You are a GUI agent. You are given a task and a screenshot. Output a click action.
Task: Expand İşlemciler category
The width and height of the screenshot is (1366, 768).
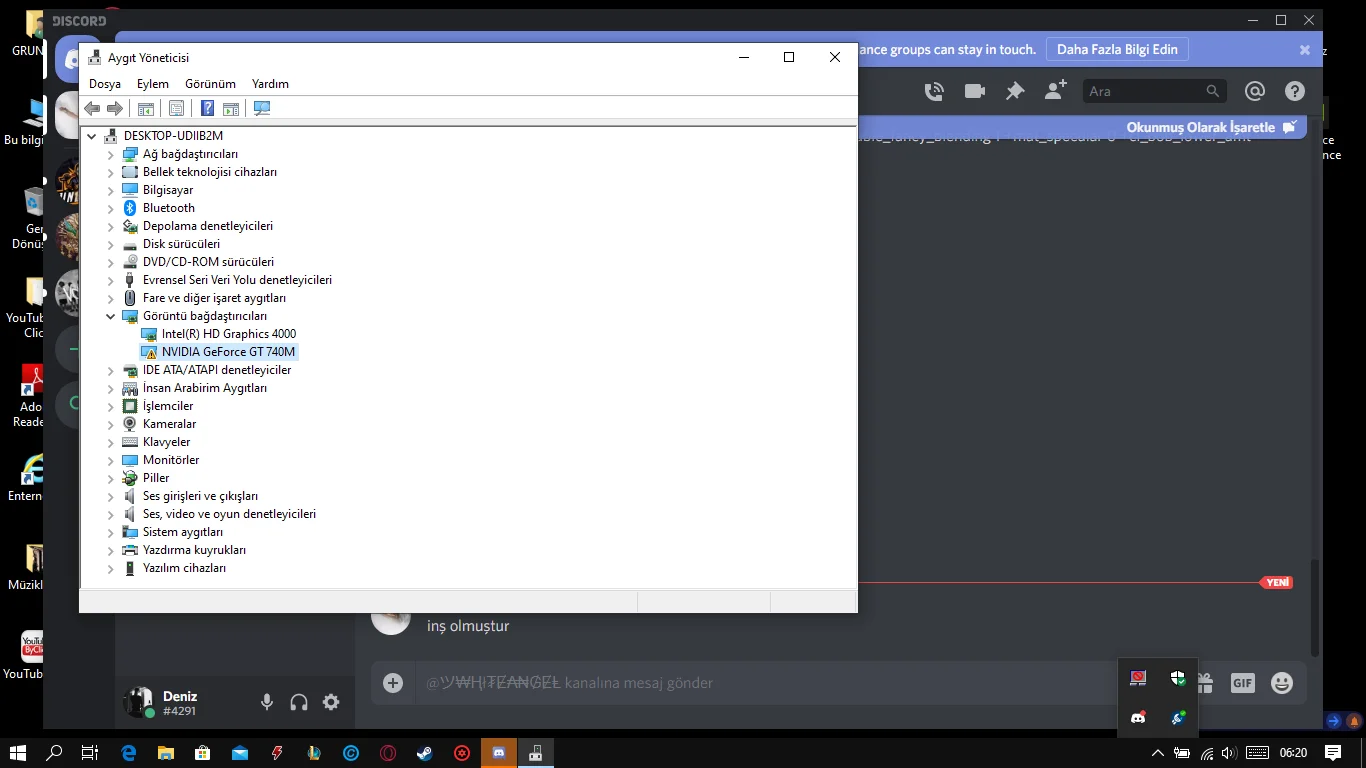coord(111,406)
